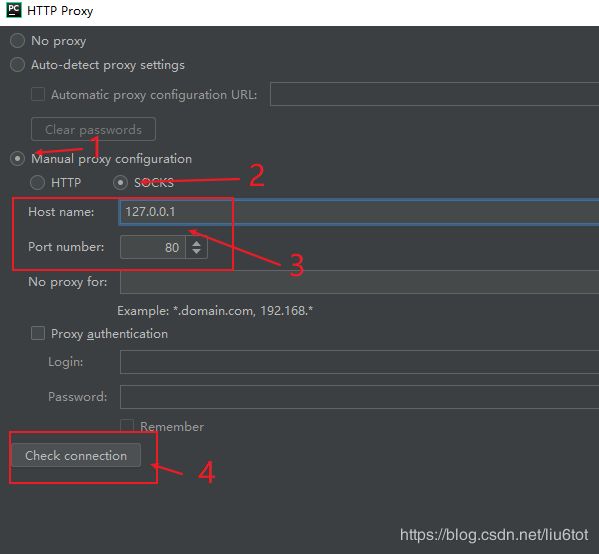This screenshot has width=599, height=554.
Task: Click the Port number field showing 80
Action: pos(153,247)
